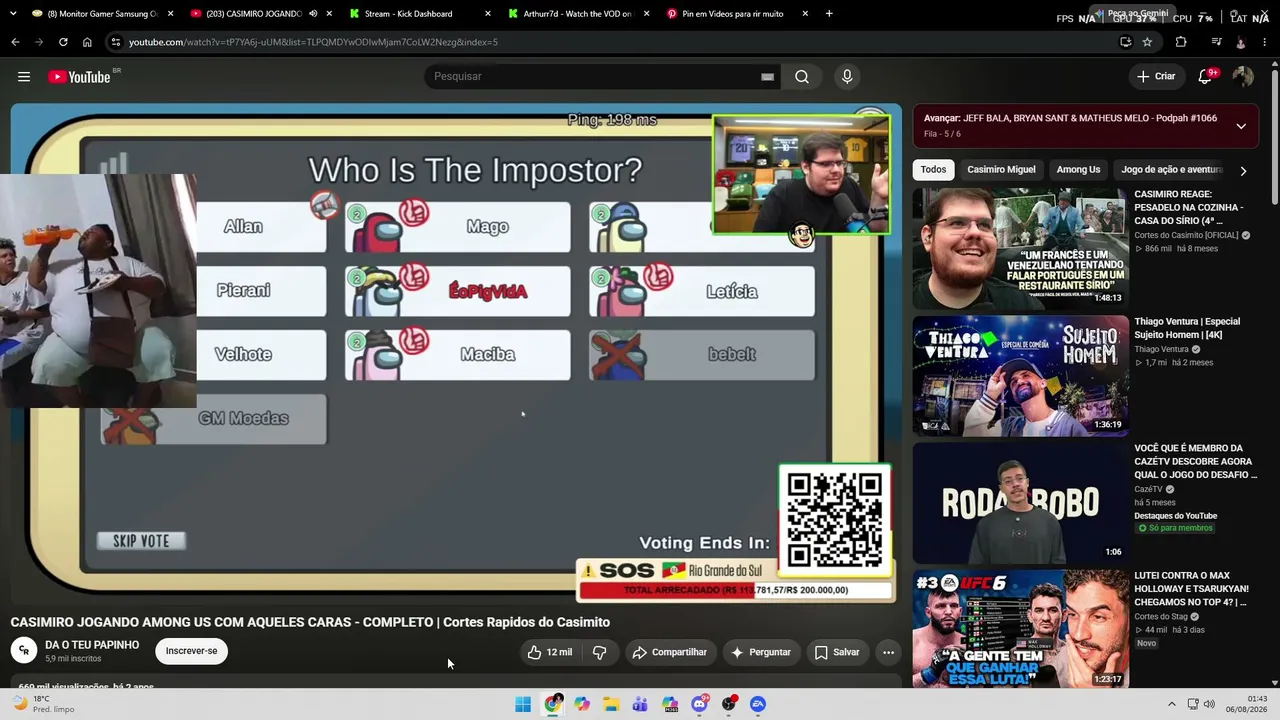Open the weather widget on taskbar

(43, 704)
